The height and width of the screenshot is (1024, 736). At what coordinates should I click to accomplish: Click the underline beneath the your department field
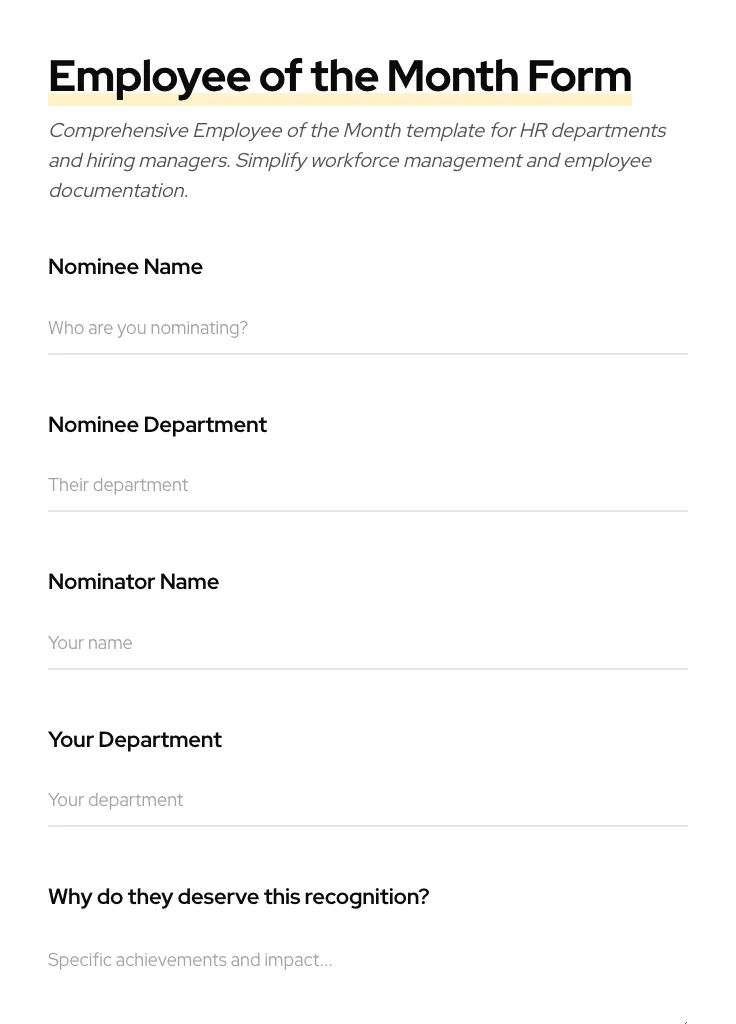tap(368, 827)
